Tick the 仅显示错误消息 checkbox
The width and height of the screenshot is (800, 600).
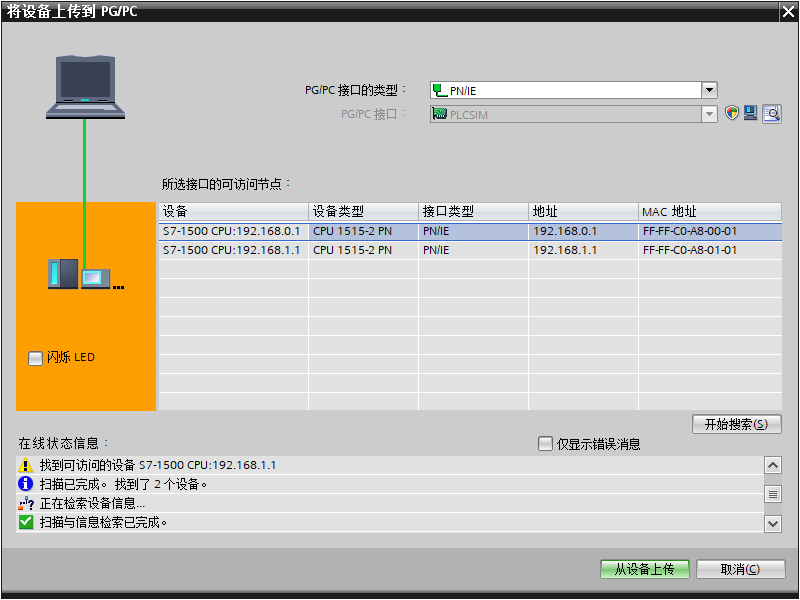click(545, 444)
